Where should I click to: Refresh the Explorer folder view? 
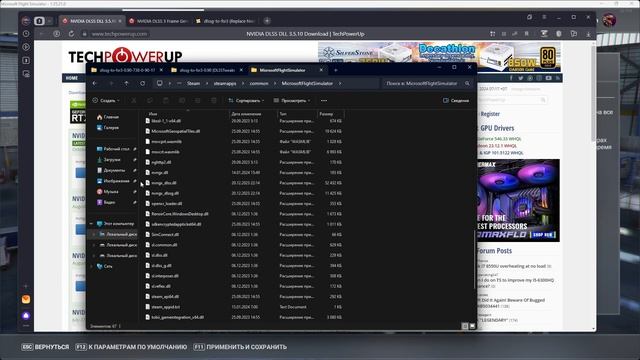(x=142, y=83)
